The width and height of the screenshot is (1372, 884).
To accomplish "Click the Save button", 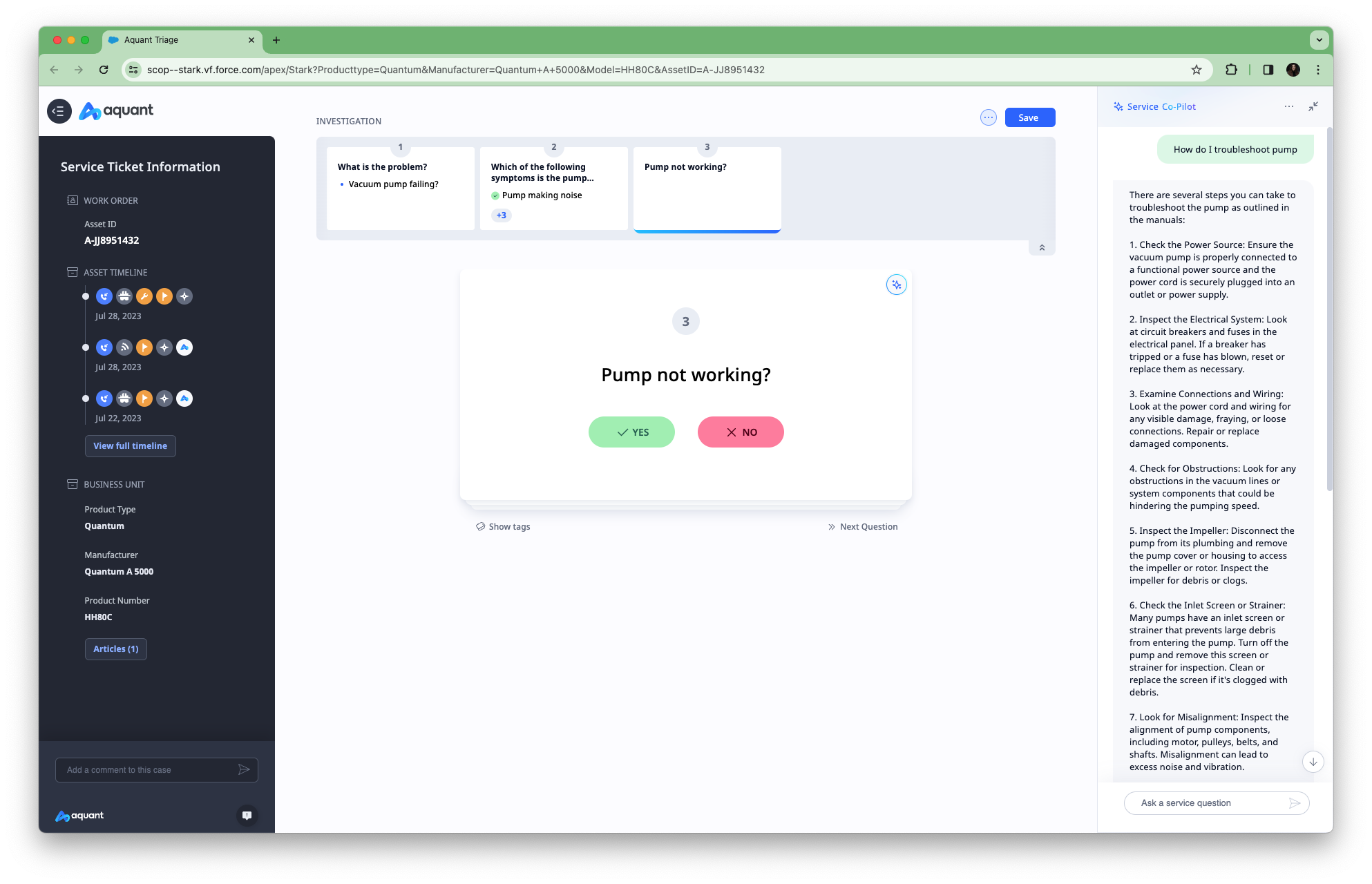I will [x=1029, y=117].
